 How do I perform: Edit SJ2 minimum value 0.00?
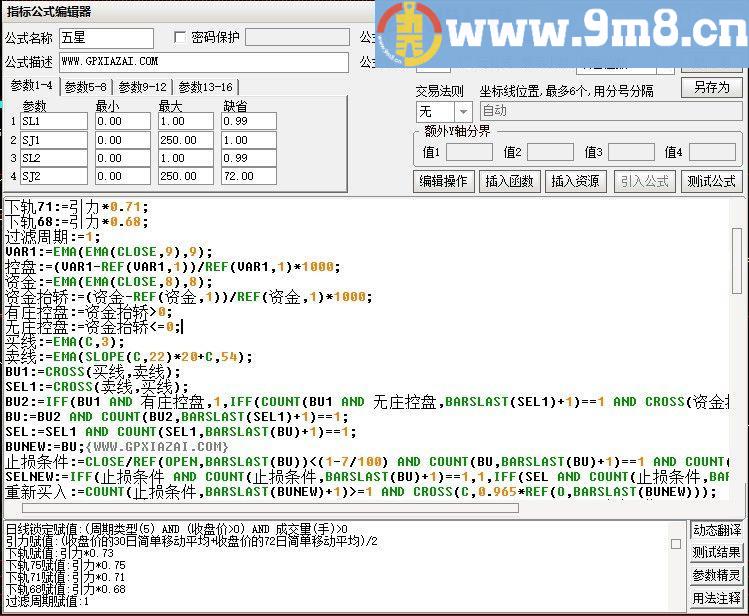[123, 176]
